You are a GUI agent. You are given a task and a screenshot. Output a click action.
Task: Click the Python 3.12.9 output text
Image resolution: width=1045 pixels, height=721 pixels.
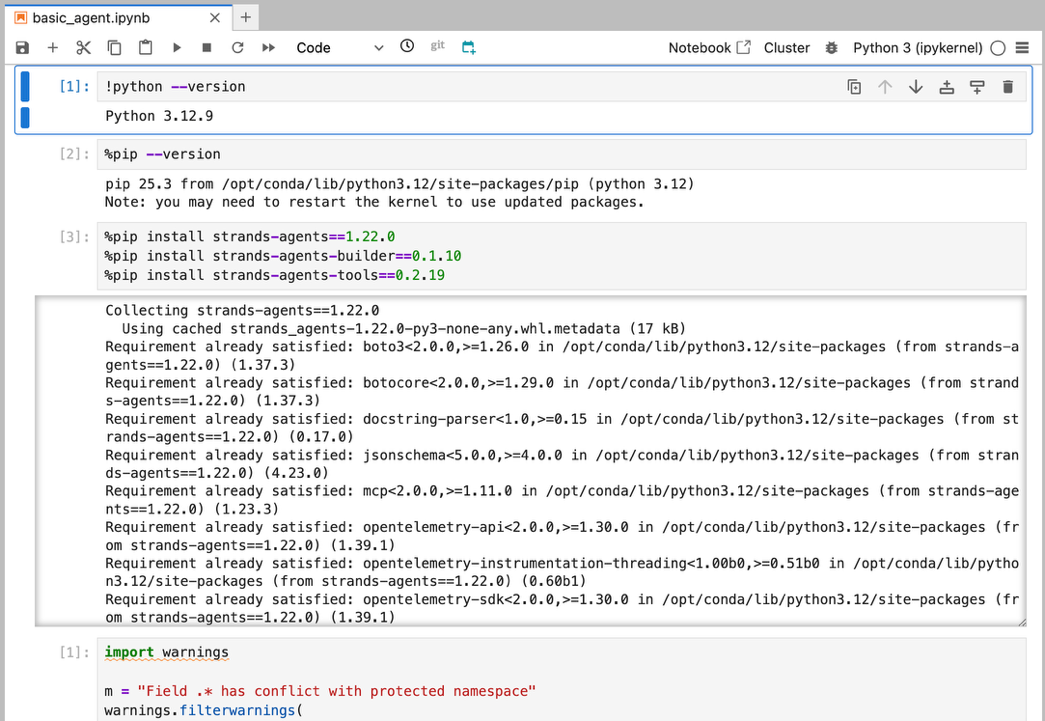click(159, 116)
